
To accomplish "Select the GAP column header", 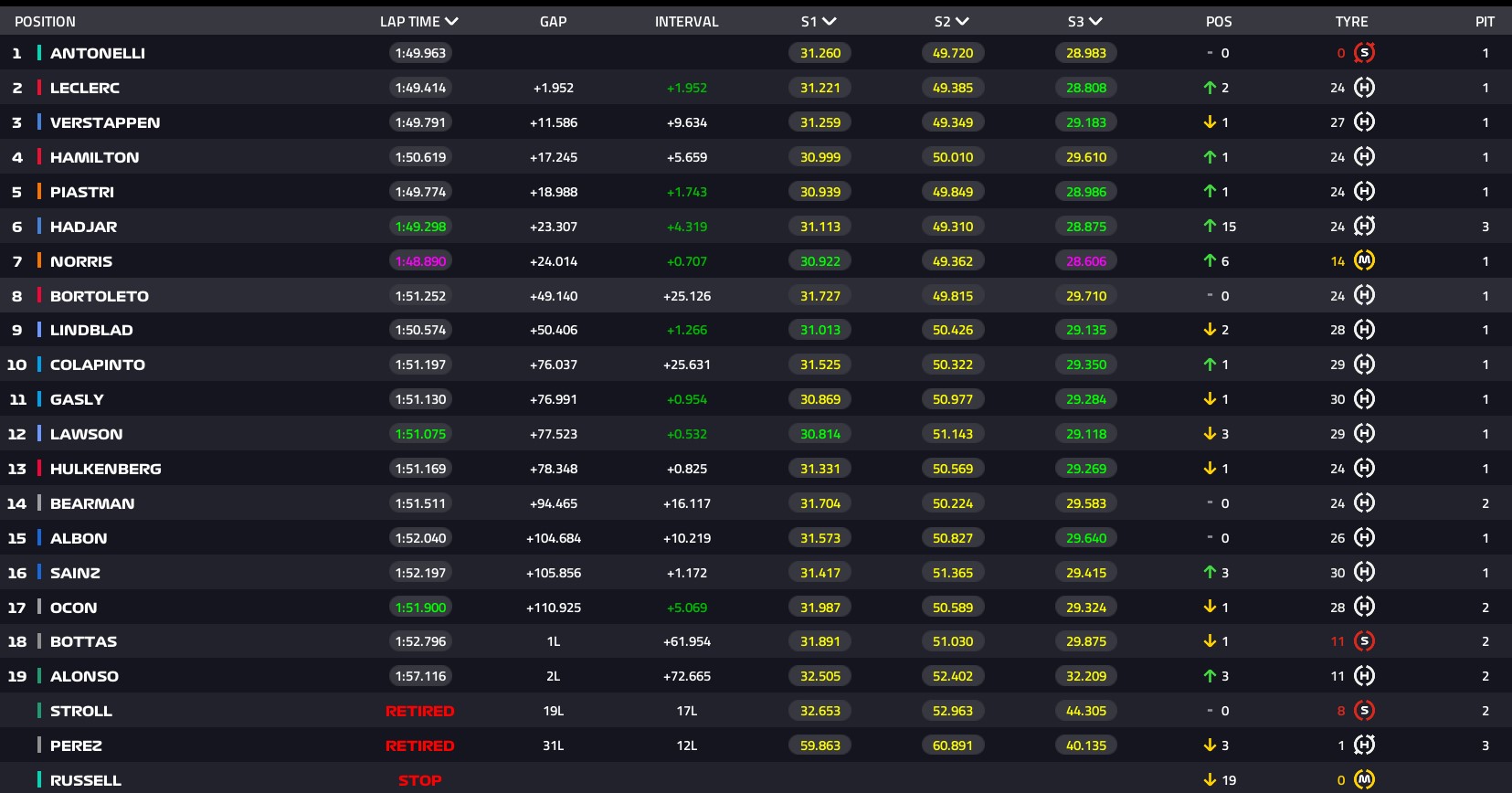I will (554, 21).
